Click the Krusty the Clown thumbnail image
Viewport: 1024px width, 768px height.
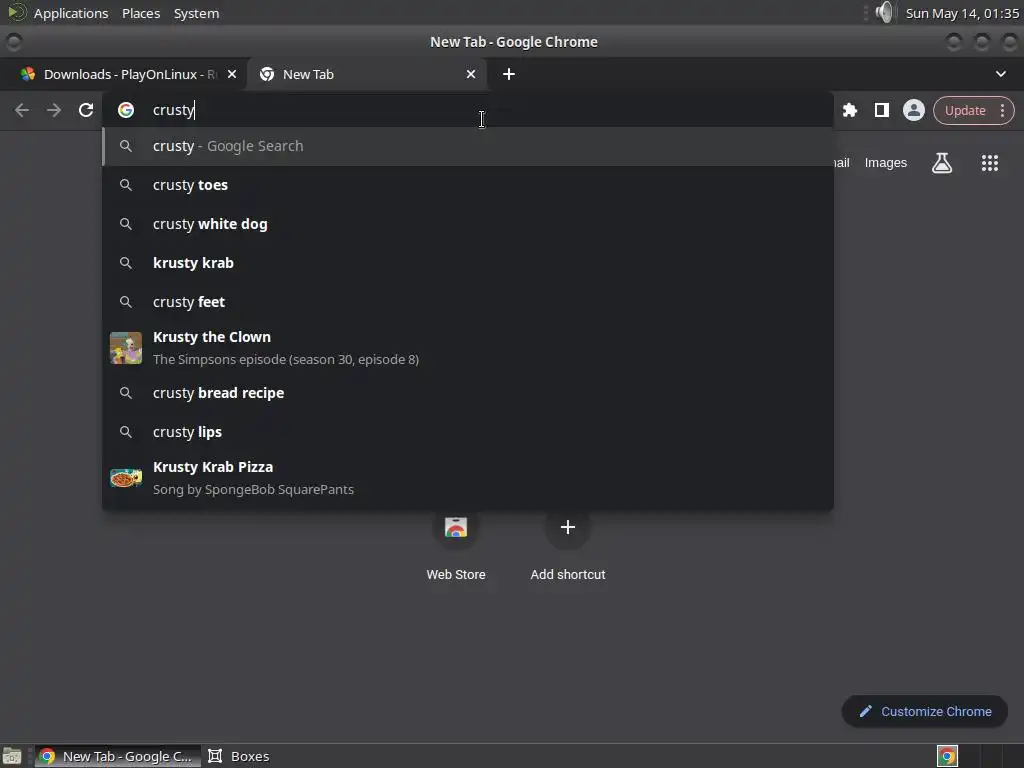point(126,347)
